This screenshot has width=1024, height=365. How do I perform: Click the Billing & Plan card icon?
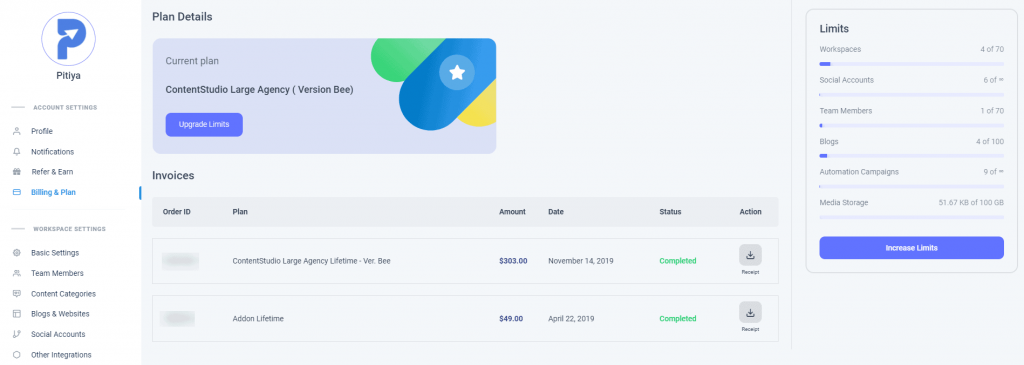(x=17, y=193)
